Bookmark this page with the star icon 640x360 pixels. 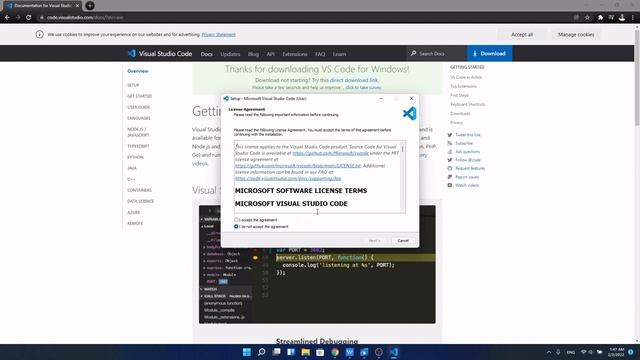(x=587, y=18)
